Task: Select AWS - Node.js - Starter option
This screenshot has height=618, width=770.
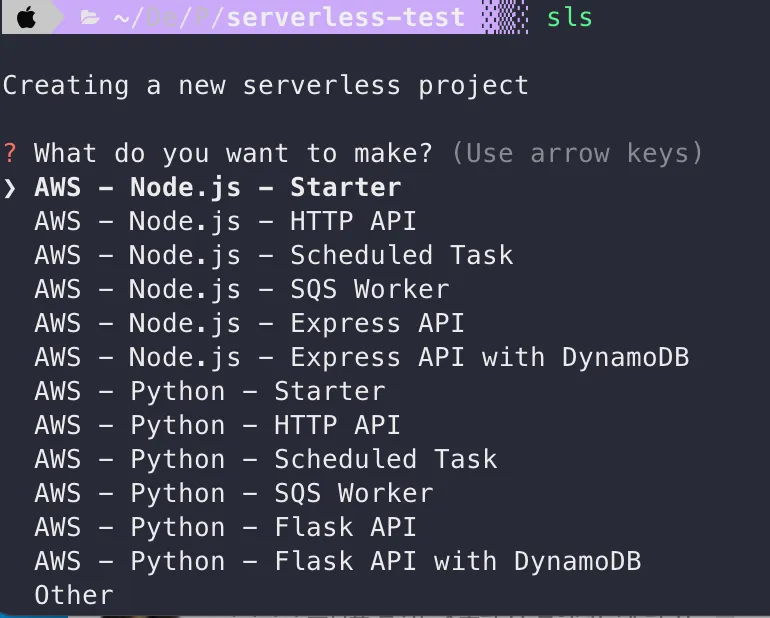Action: tap(217, 188)
